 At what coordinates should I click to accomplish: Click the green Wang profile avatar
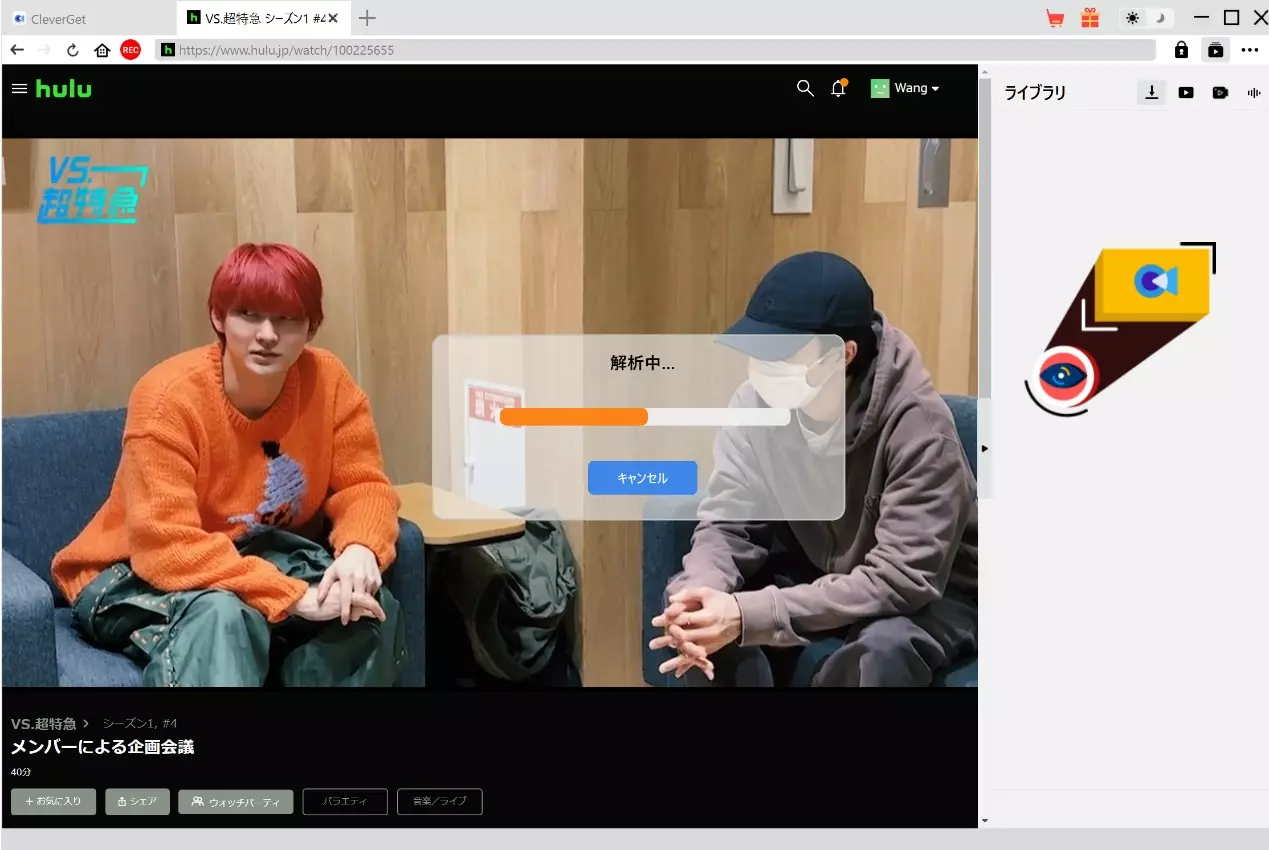[x=879, y=88]
